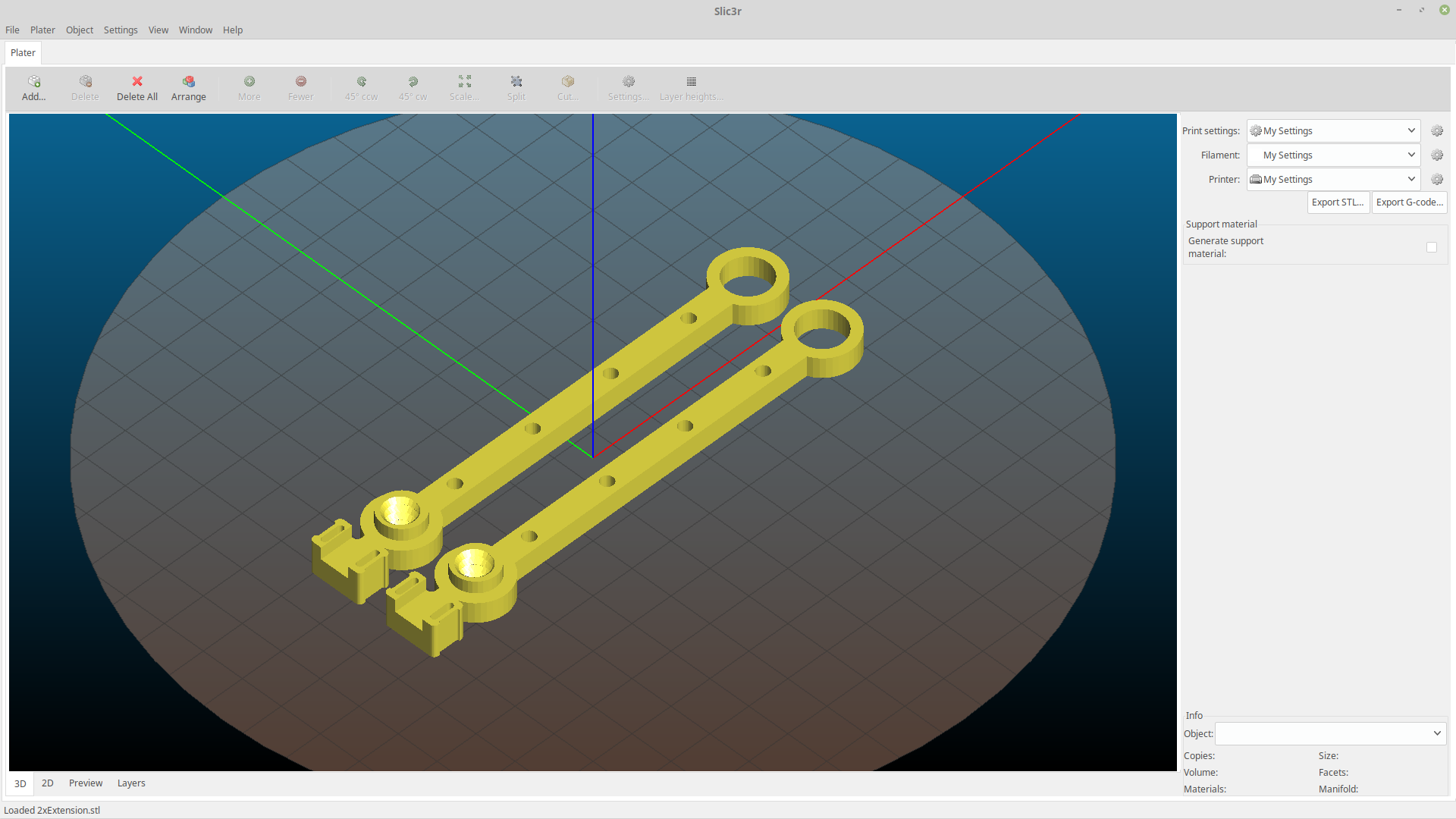Screen dimensions: 1456x819
Task: Open Filament settings gear icon
Action: 1437,155
